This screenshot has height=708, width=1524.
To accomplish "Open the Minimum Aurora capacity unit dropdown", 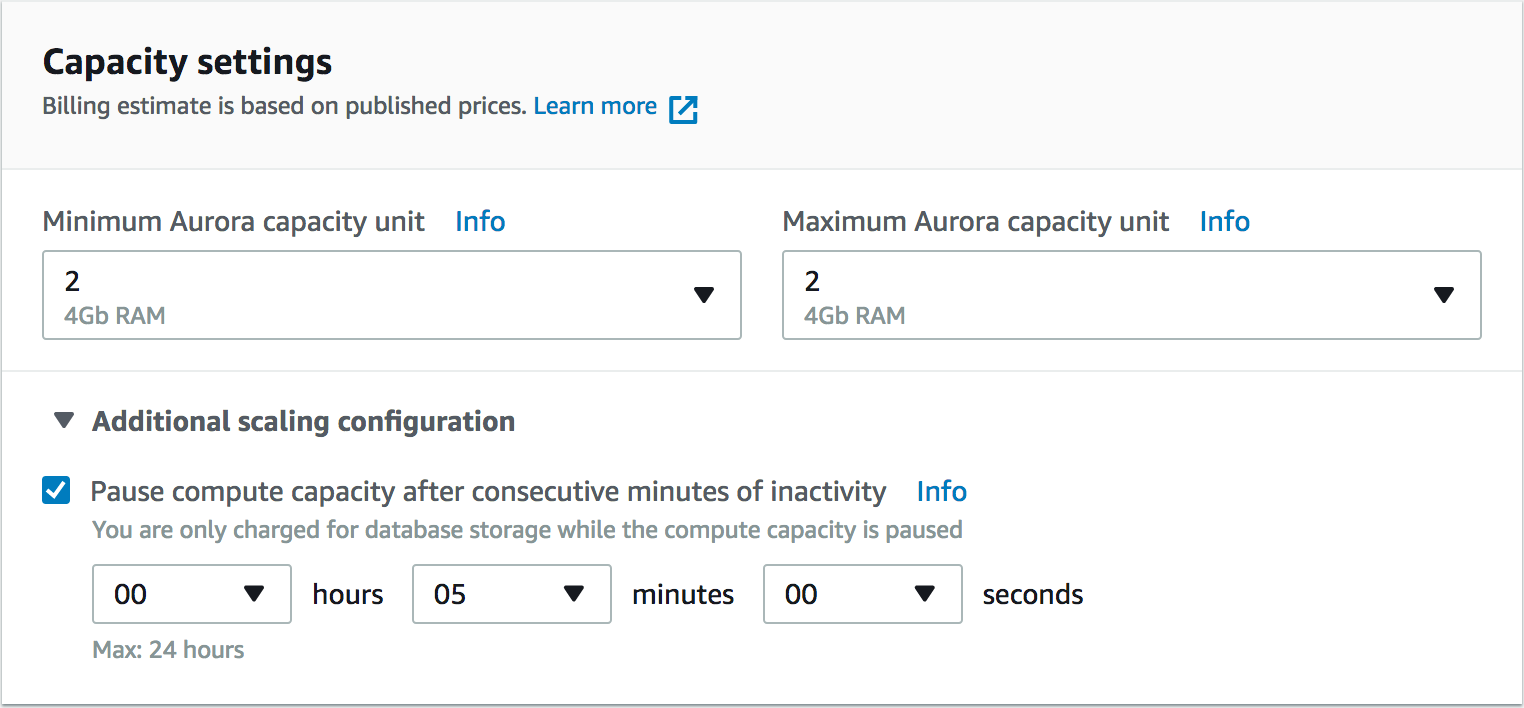I will [x=392, y=295].
